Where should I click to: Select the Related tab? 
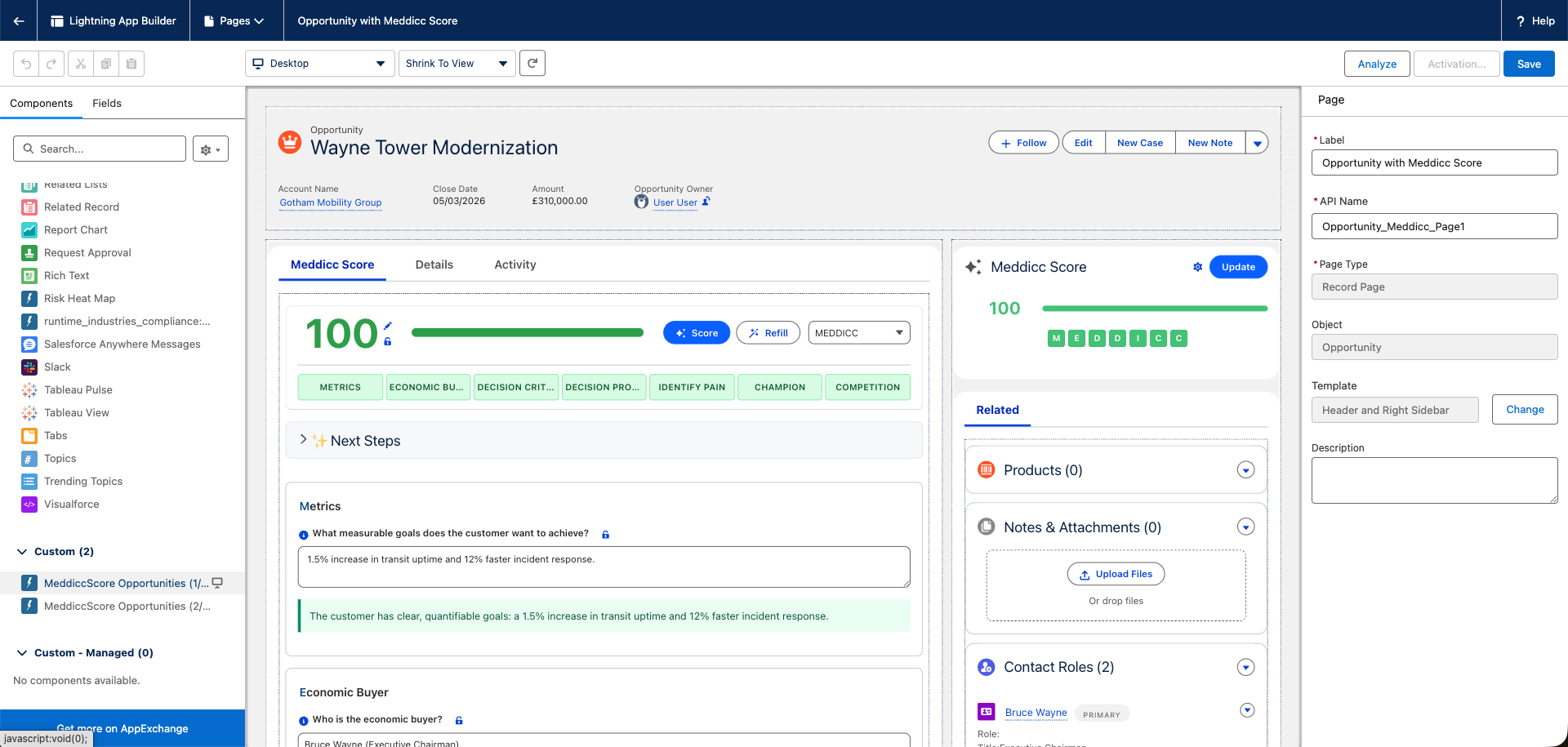click(x=998, y=410)
